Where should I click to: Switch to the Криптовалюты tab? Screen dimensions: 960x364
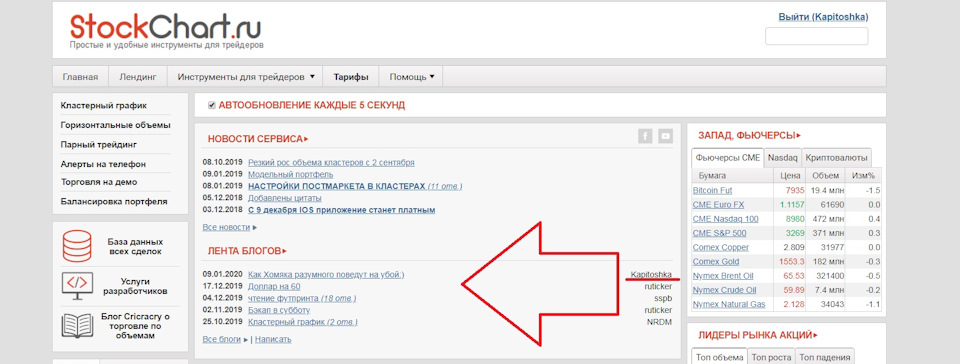(x=836, y=157)
